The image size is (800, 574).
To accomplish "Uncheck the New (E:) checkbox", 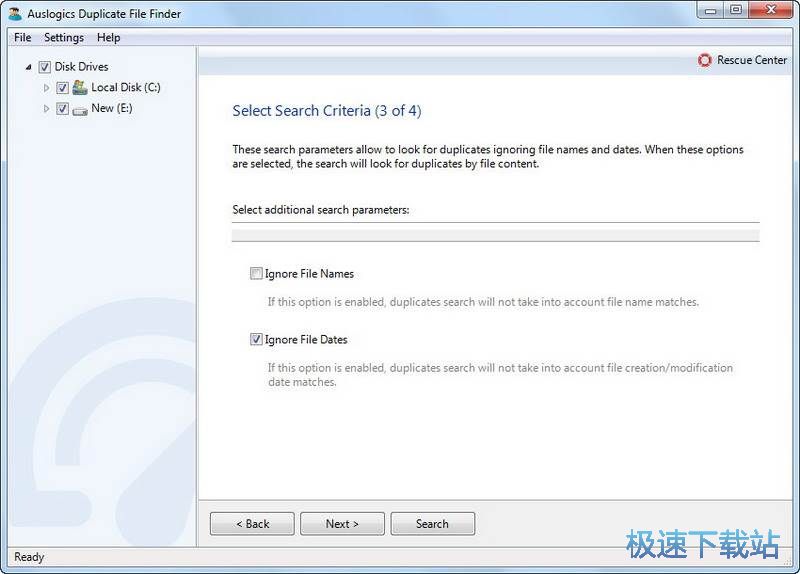I will [62, 109].
